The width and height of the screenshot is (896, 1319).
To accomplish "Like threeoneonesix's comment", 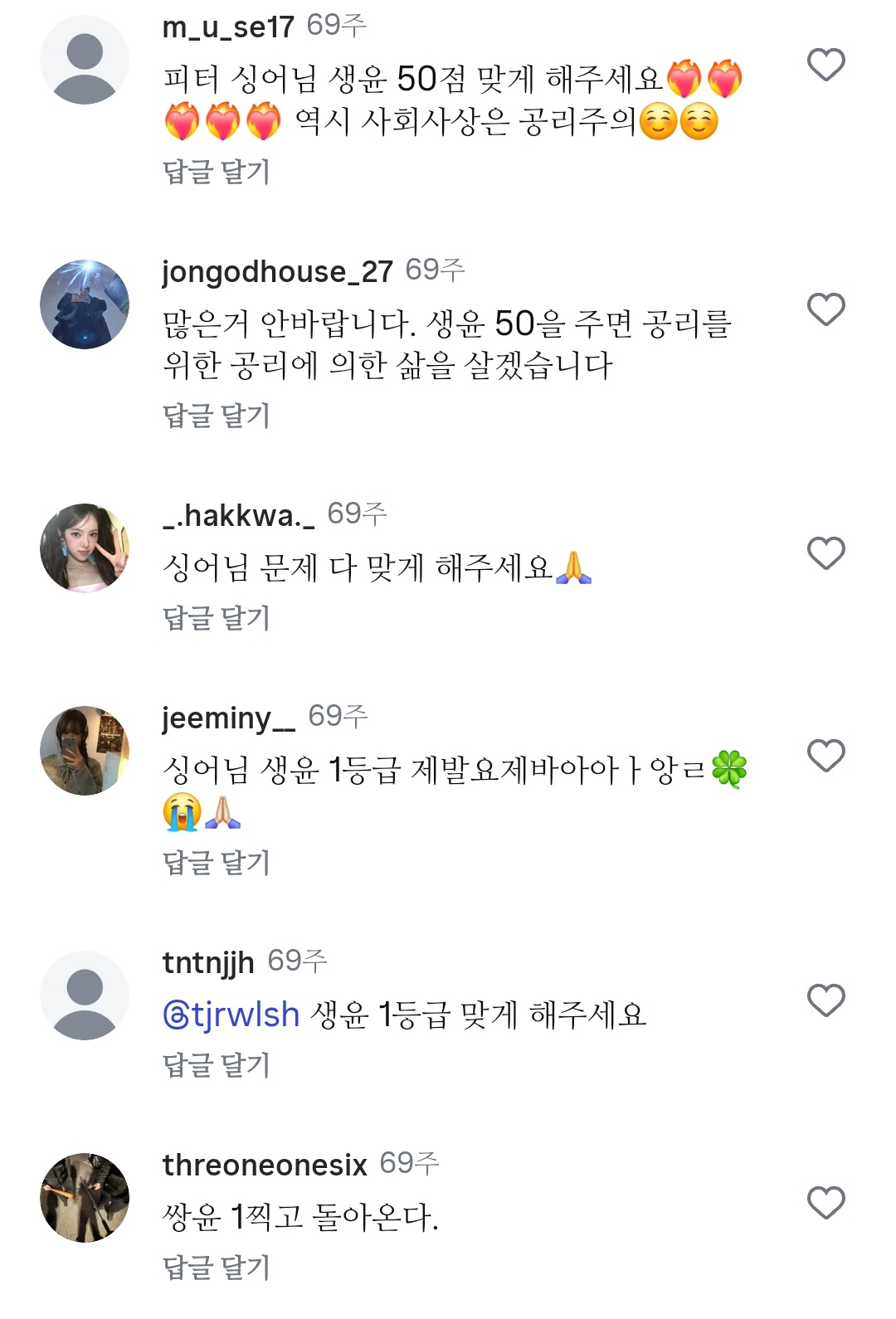I will click(x=825, y=1203).
